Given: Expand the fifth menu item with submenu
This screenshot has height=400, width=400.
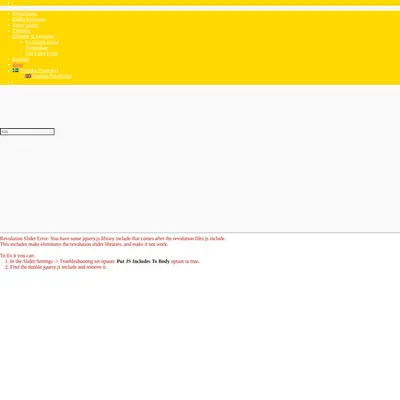Looking at the screenshot, I should (x=33, y=36).
